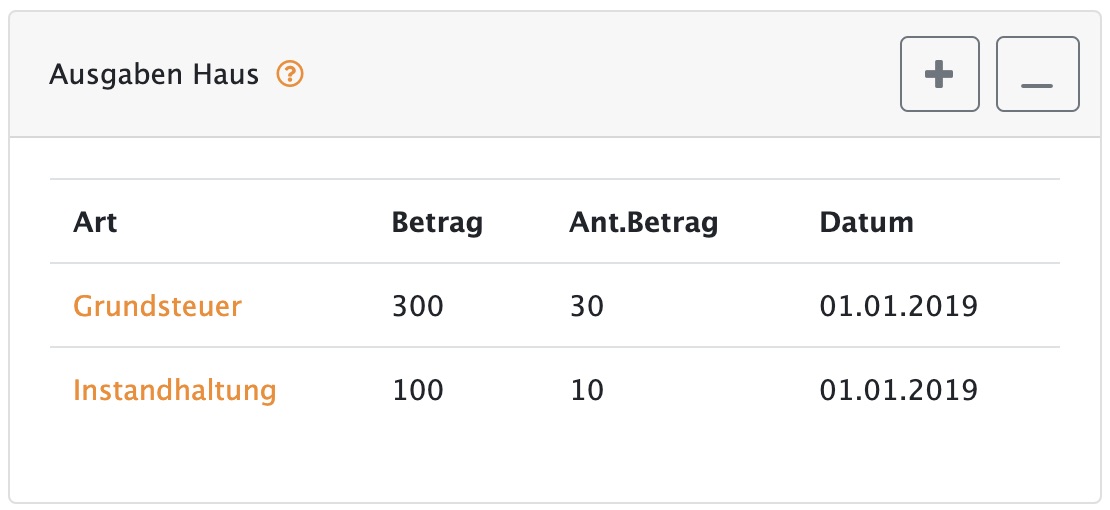
Task: Click the Ausgaben Haus panel title
Action: click(154, 74)
